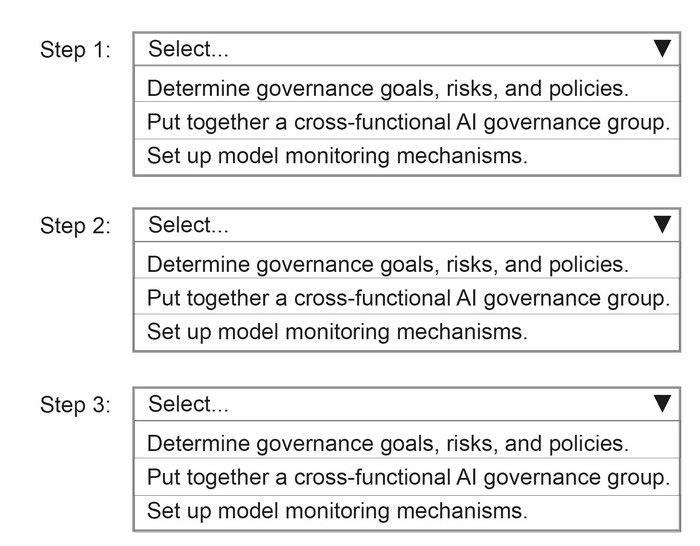Choose 'Put together a cross-functional' for Step 3
This screenshot has width=700, height=546.
(x=407, y=477)
